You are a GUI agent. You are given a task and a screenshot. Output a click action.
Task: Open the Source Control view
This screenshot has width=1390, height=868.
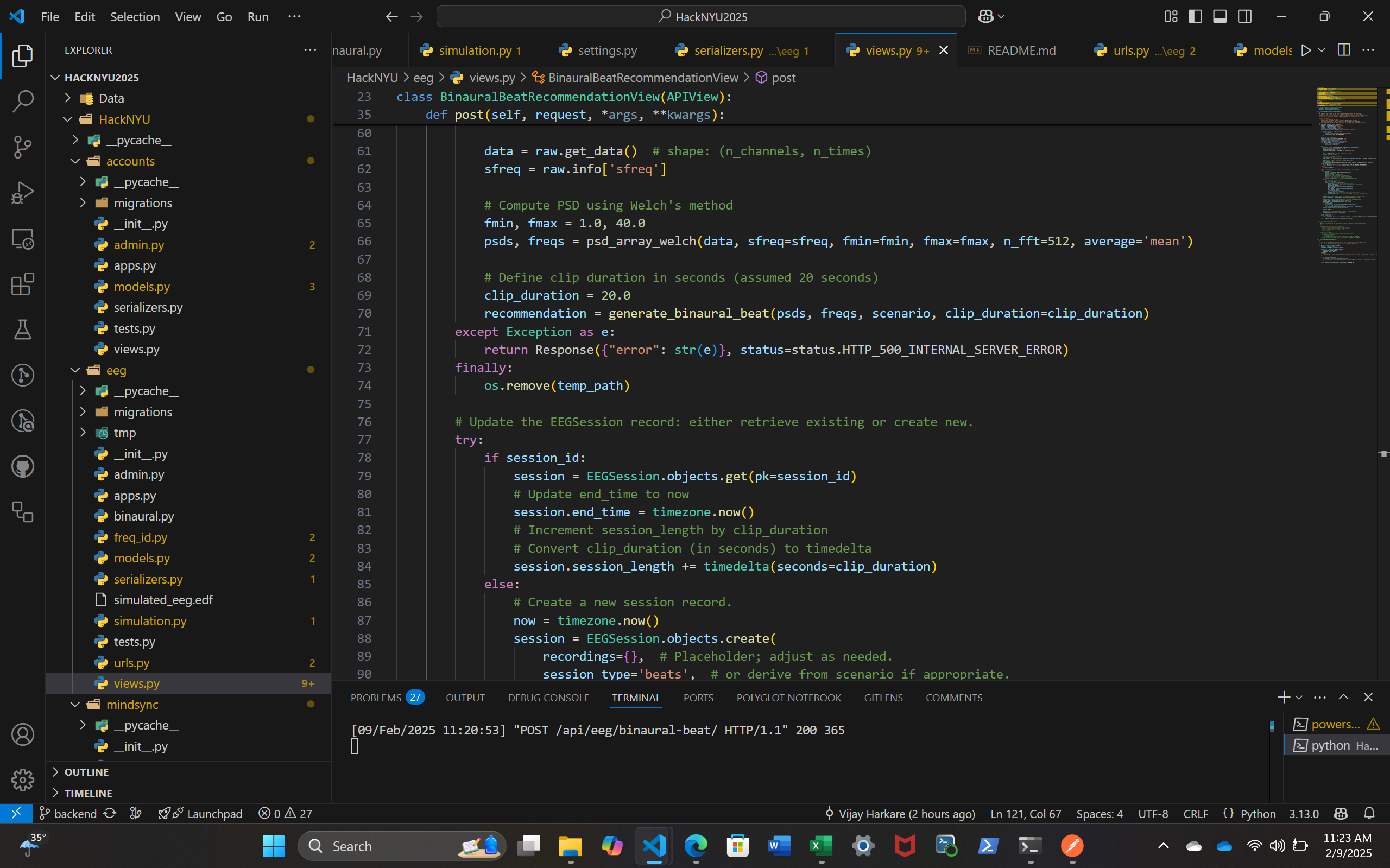pos(22,147)
